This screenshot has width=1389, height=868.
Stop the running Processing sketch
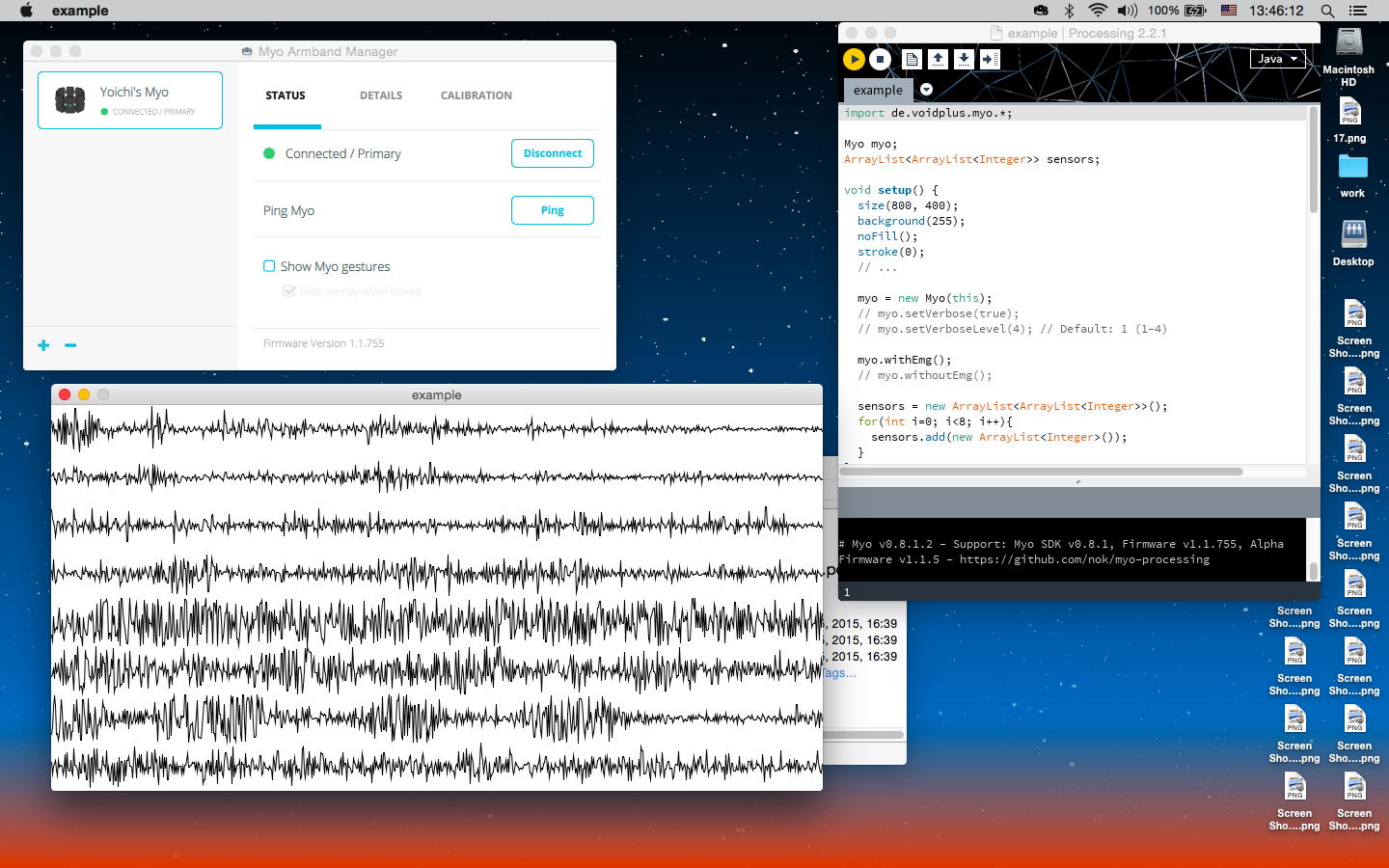(880, 59)
